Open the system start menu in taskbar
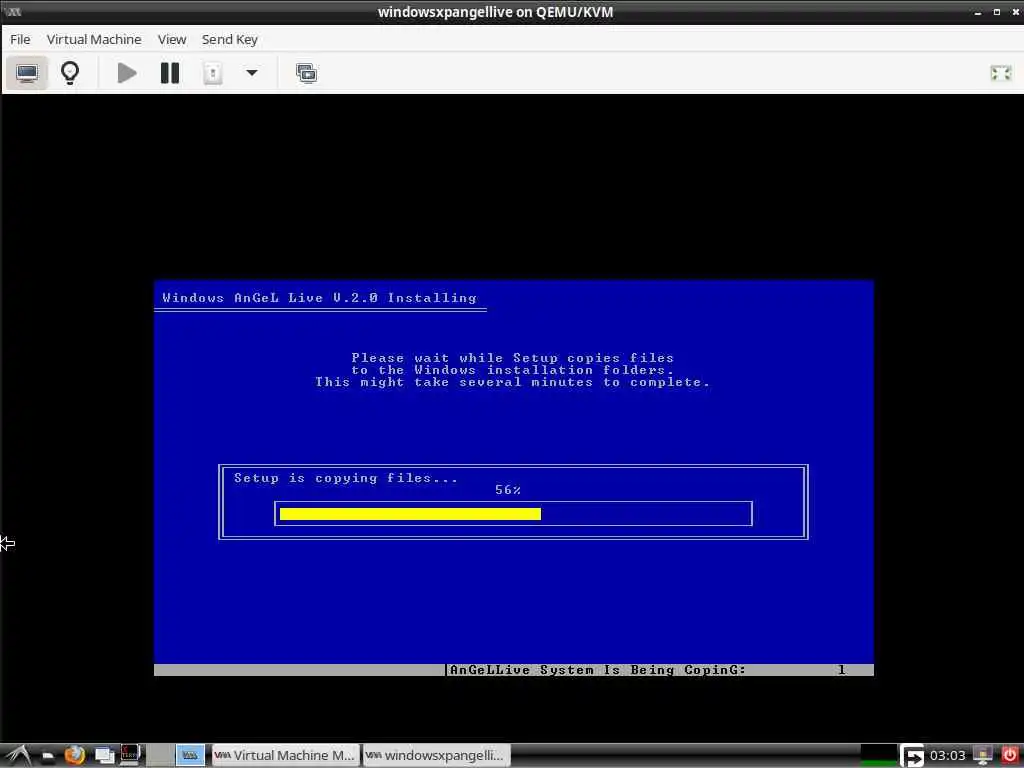This screenshot has width=1024, height=768. click(x=17, y=756)
